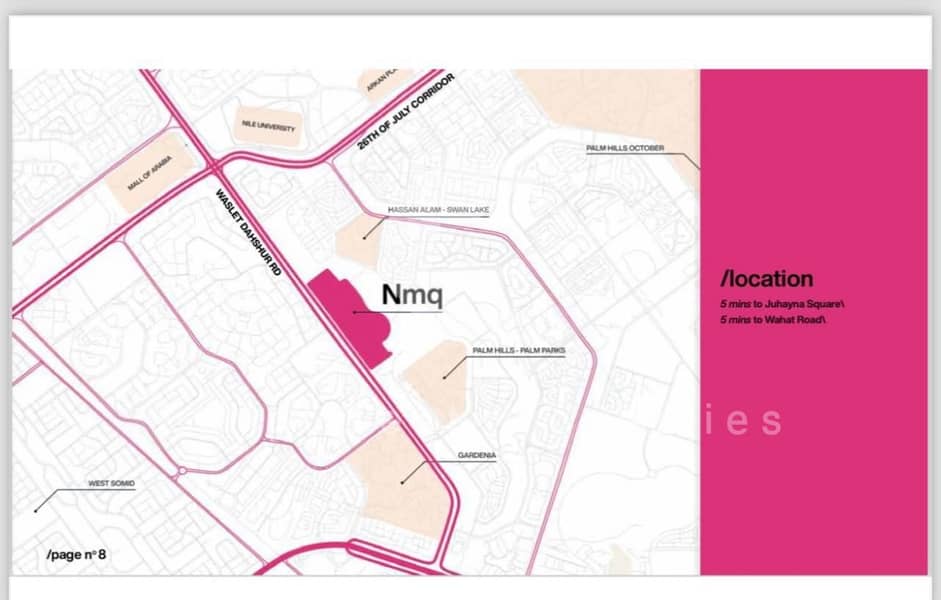Click the West Somid label
This screenshot has width=941, height=600.
(111, 483)
